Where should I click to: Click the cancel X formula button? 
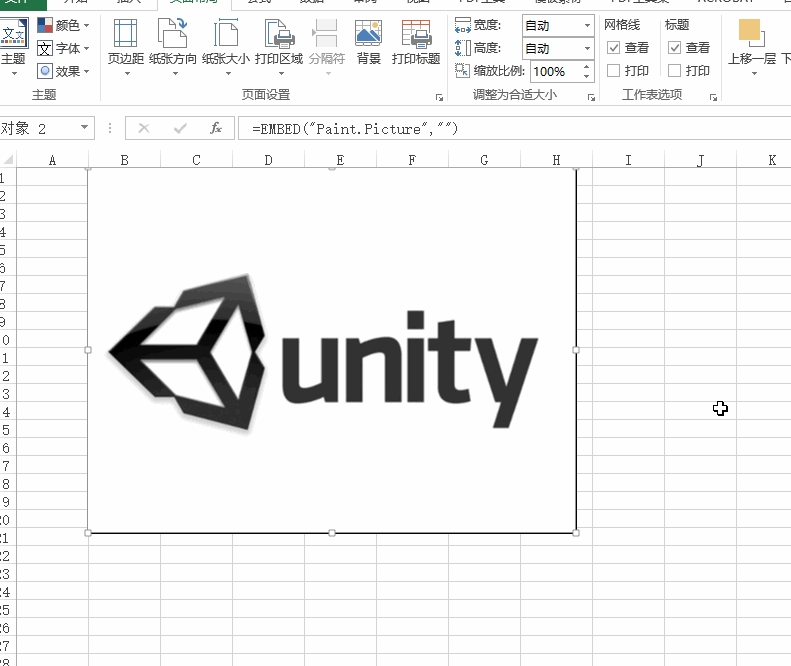(x=144, y=128)
